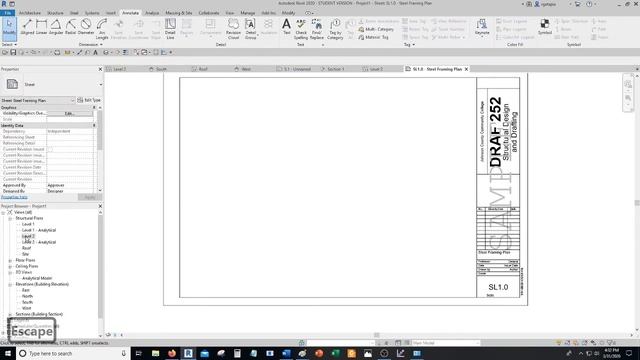The image size is (640, 360).
Task: Collapse the Elevations (Building Elevation) node
Action: [x=10, y=284]
